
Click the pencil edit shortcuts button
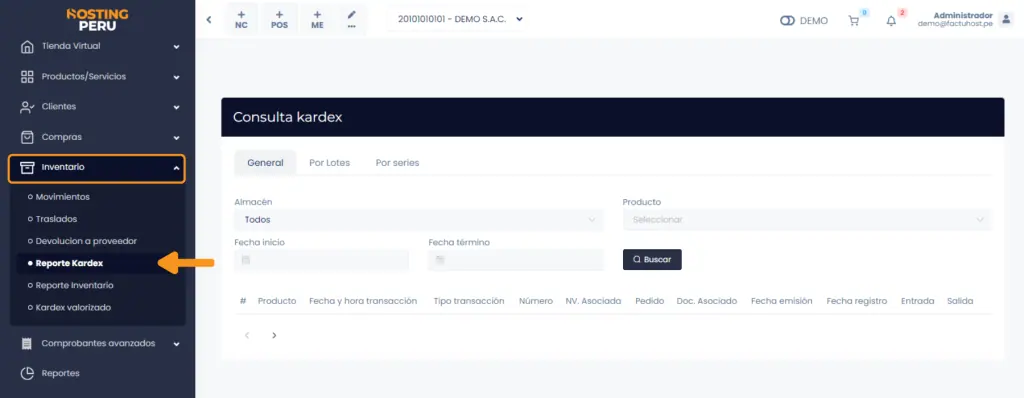pos(352,20)
